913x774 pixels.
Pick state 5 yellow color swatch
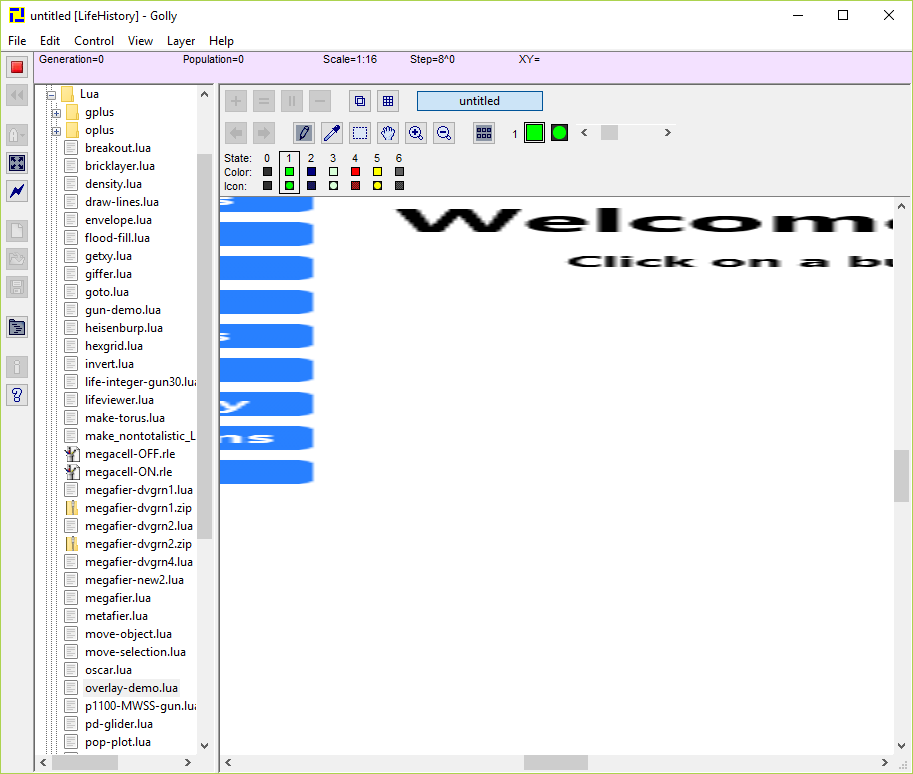[x=377, y=172]
